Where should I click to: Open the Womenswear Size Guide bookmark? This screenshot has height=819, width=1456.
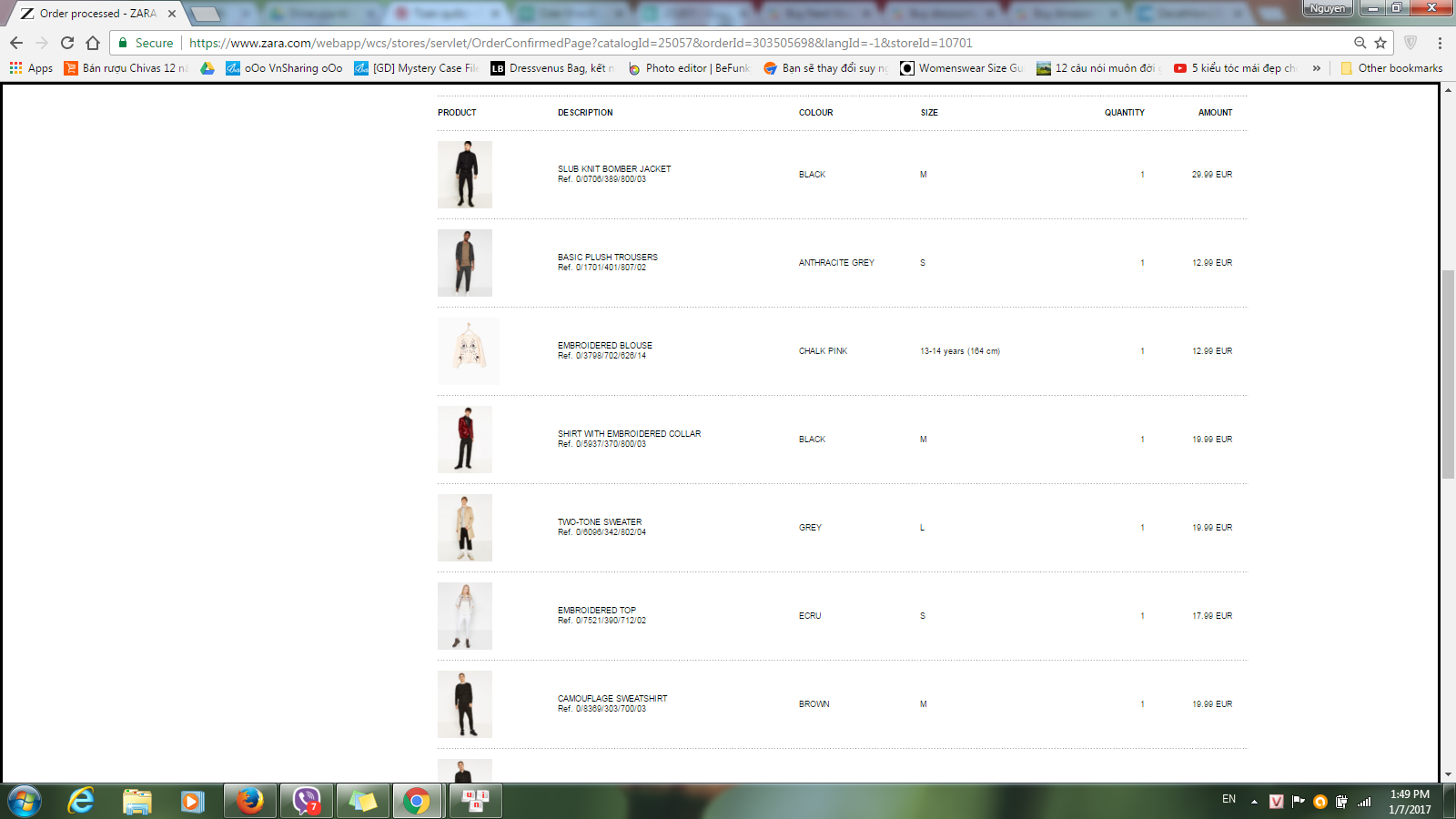962,68
